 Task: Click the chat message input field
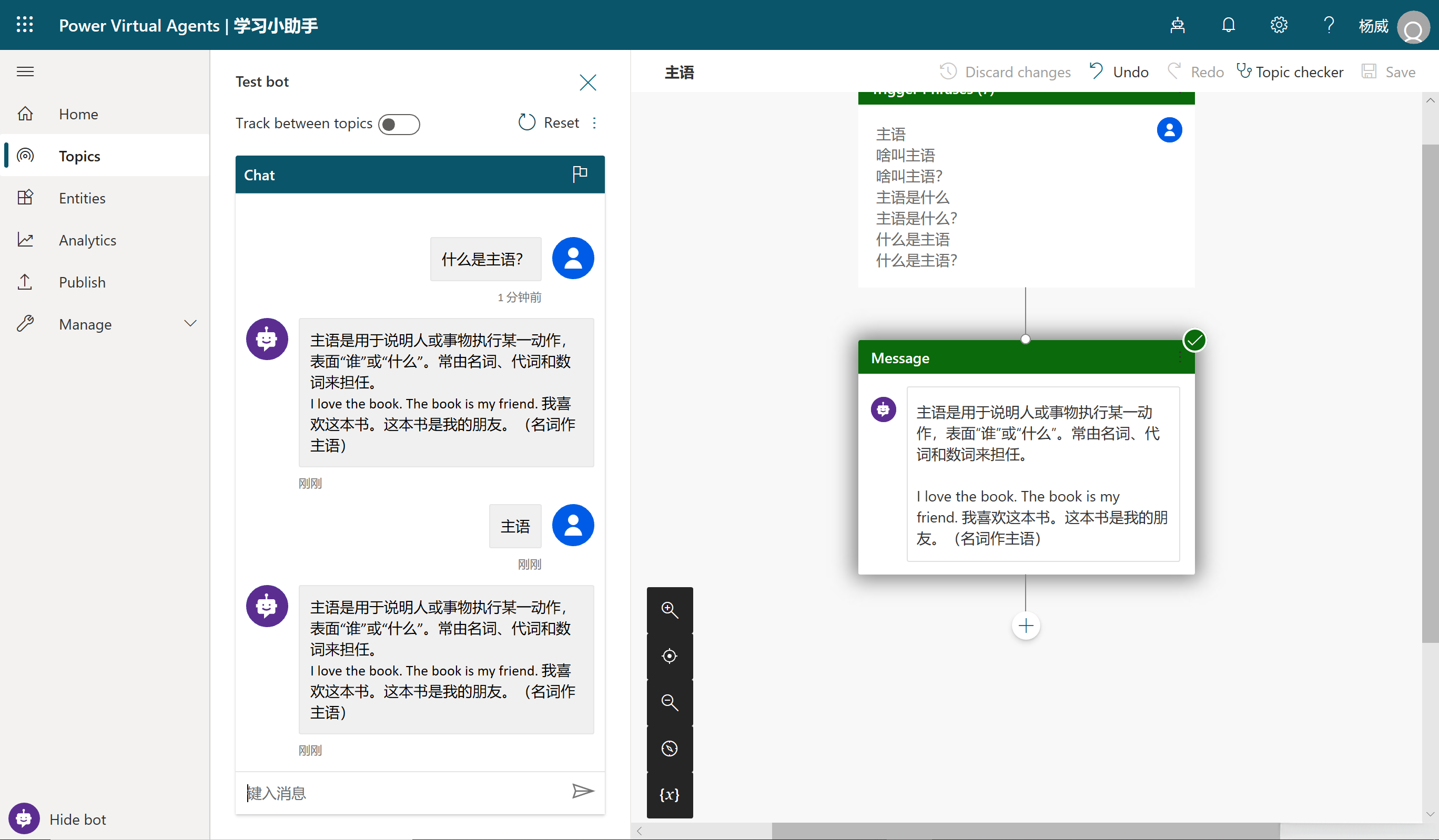pos(400,793)
